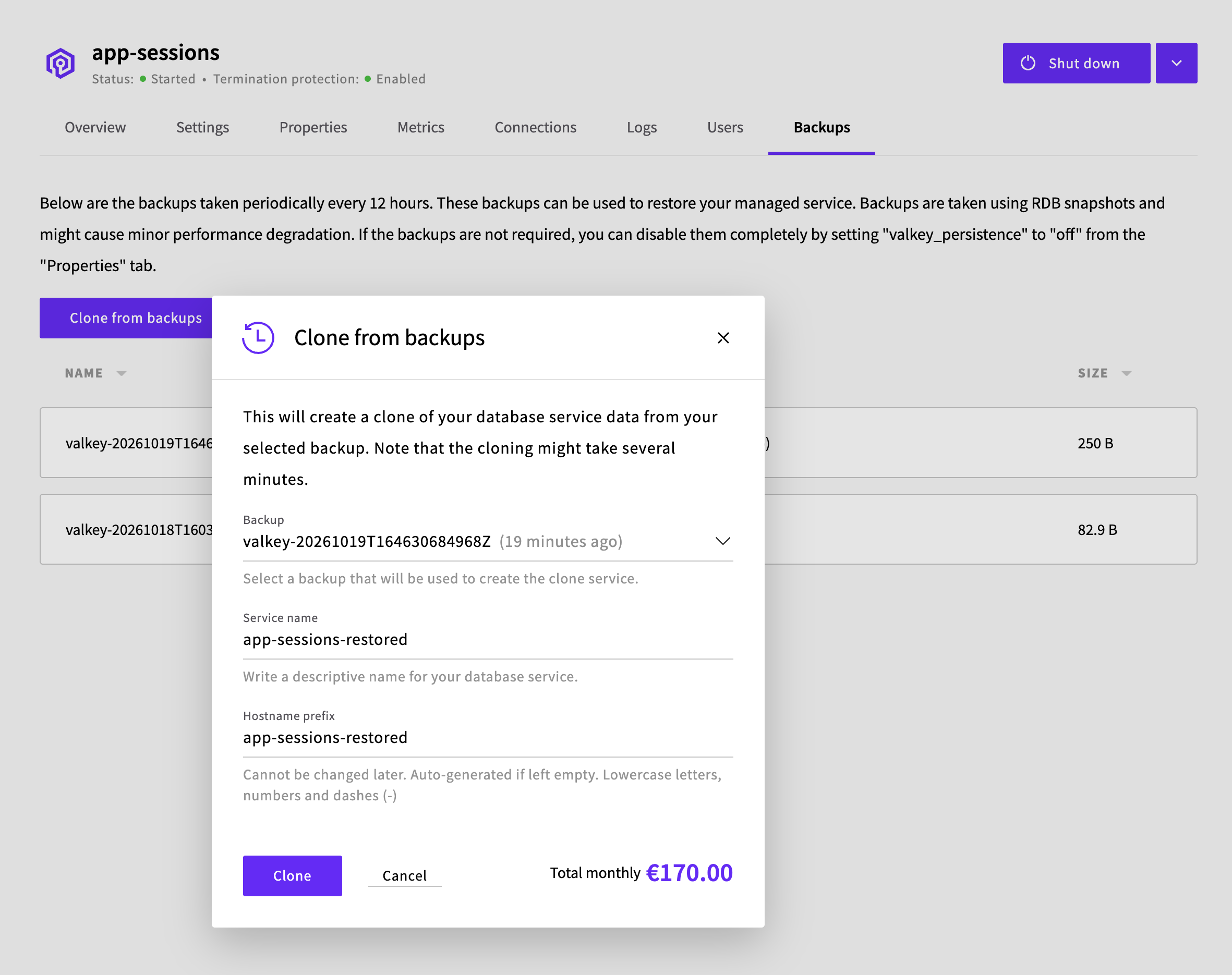Screen dimensions: 1232x975
Task: Click the selected backup valkey-20261019T164630684968Z
Action: tap(367, 541)
